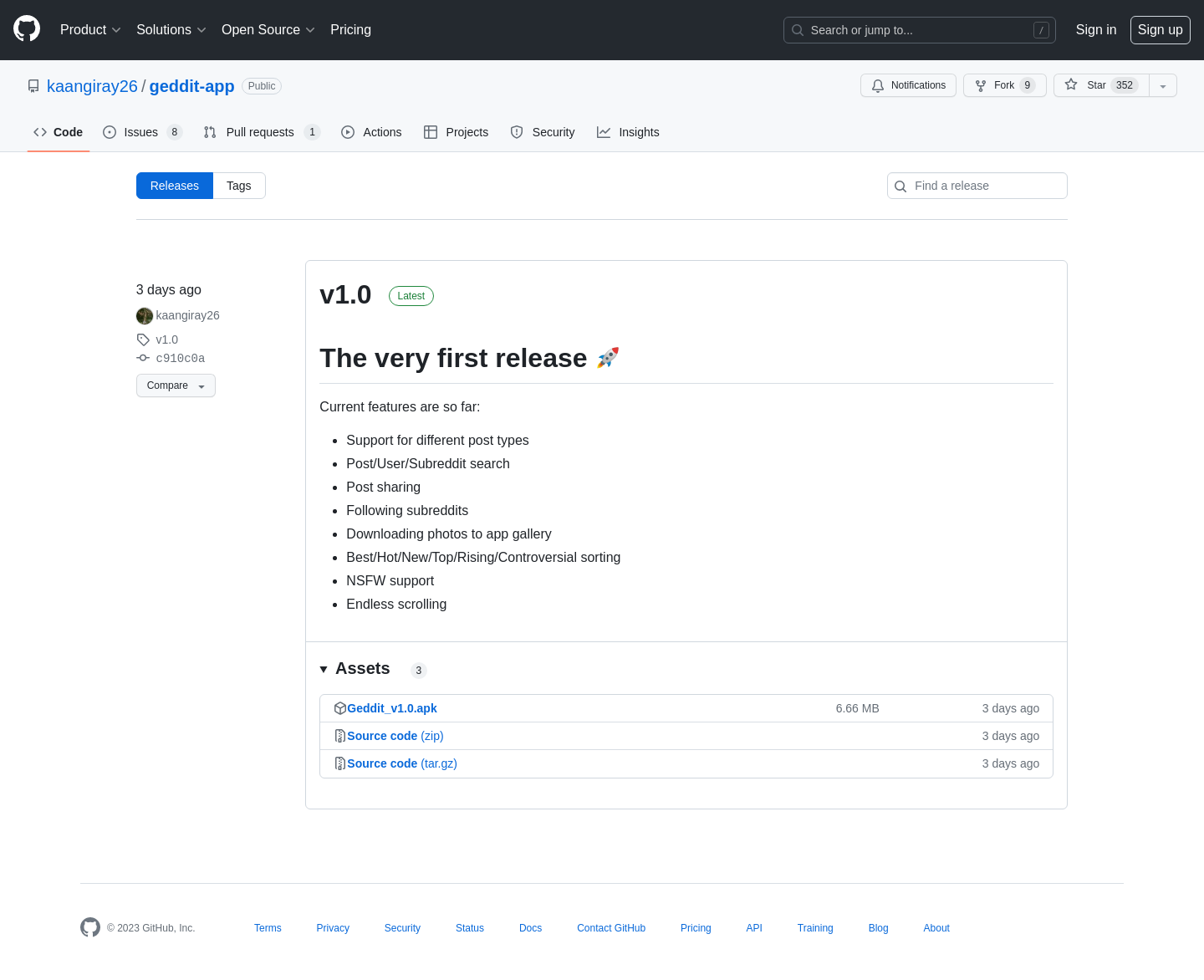Expand the Solutions menu

171,30
